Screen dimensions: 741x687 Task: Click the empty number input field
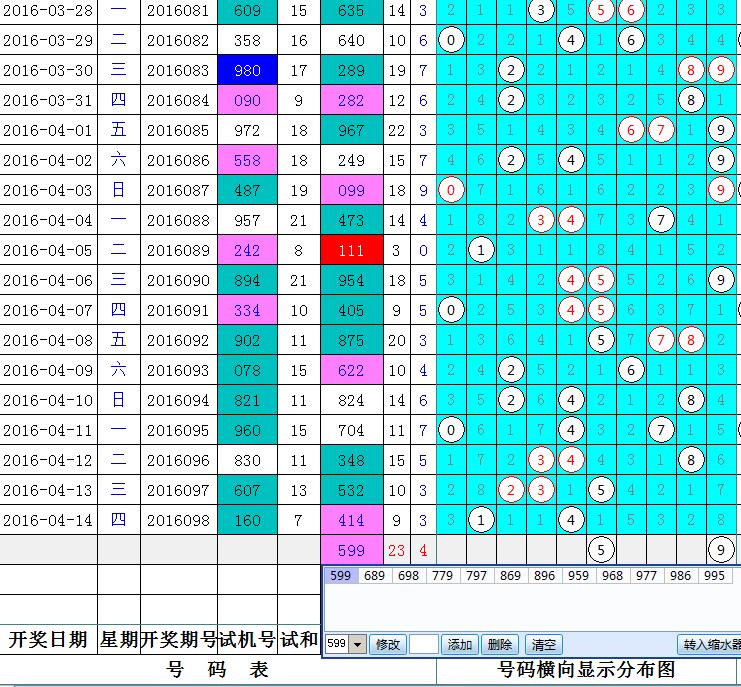point(424,645)
